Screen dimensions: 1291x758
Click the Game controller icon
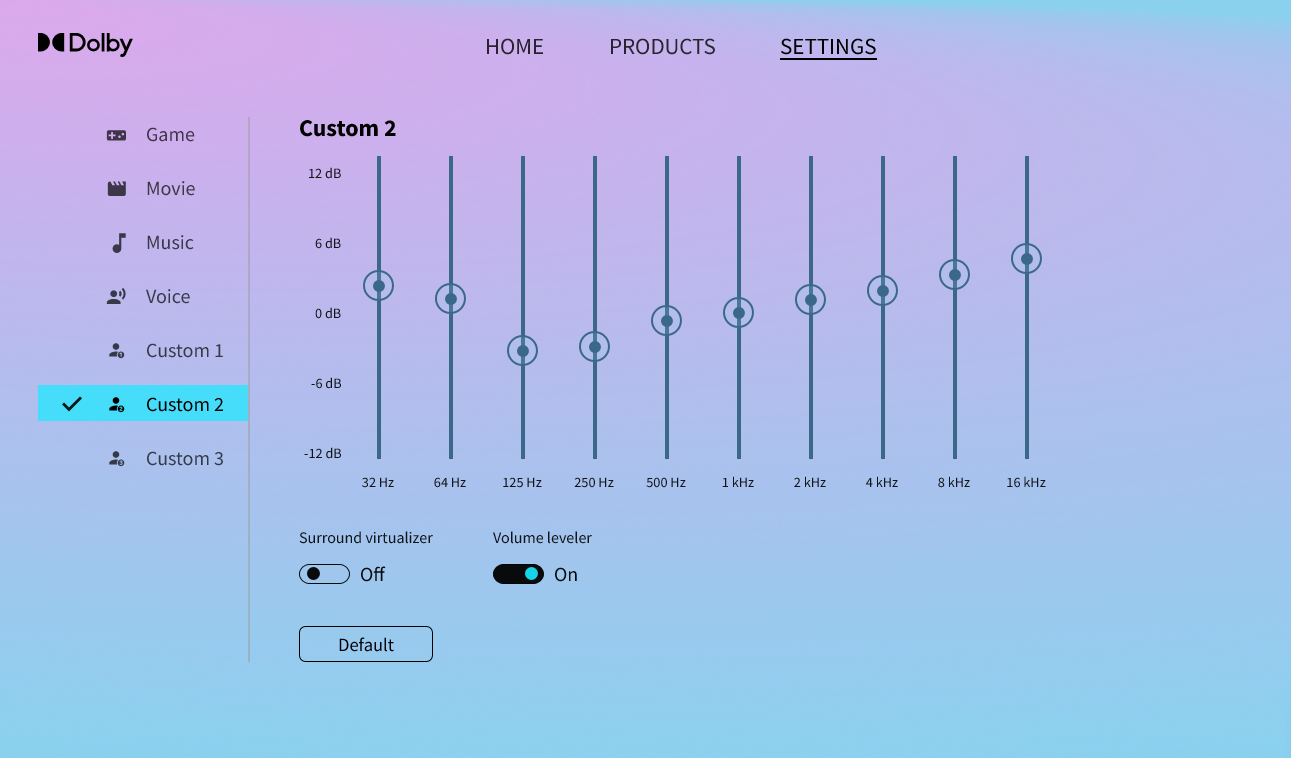pyautogui.click(x=117, y=135)
